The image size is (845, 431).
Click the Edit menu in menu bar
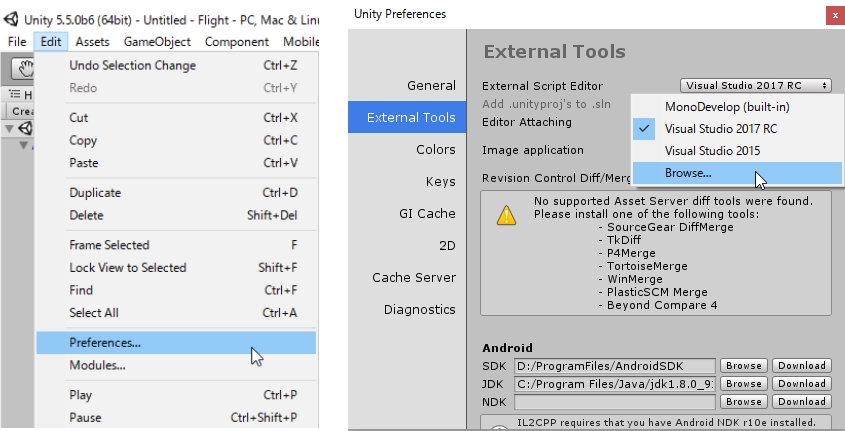pos(51,41)
